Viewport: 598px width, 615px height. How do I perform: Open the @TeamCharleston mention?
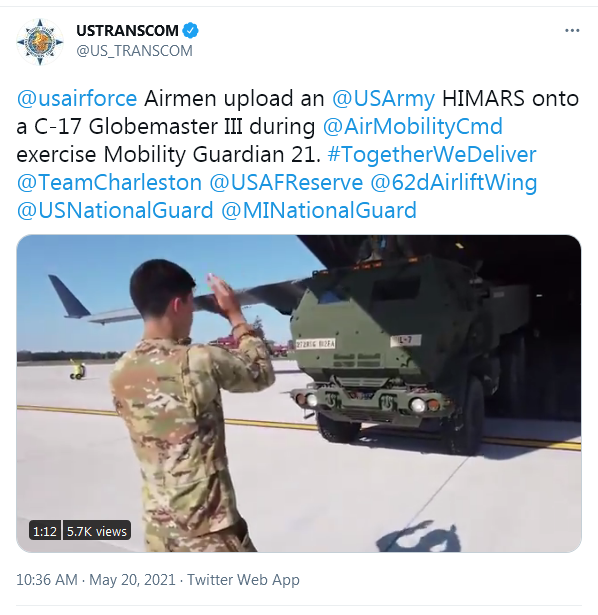tap(109, 182)
